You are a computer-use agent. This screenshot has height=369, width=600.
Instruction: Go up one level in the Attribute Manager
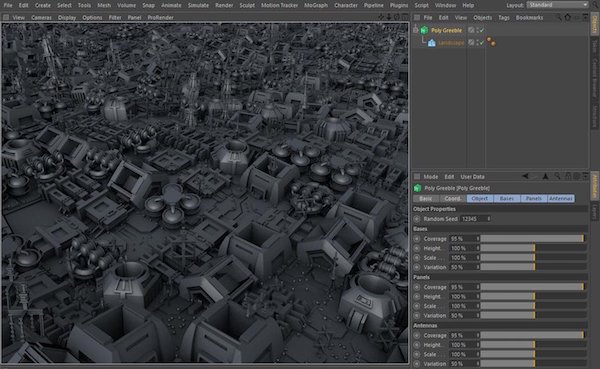click(546, 176)
